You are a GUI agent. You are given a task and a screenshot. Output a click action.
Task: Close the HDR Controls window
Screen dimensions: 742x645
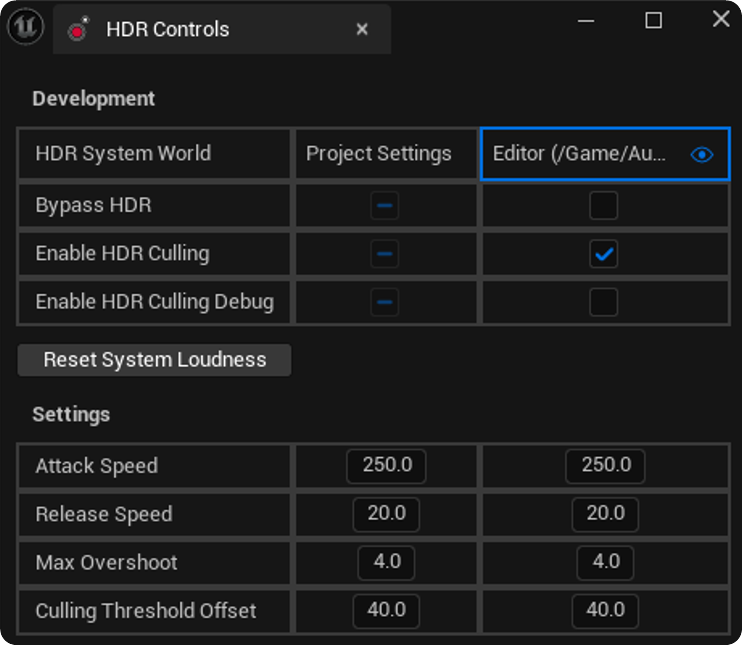721,19
